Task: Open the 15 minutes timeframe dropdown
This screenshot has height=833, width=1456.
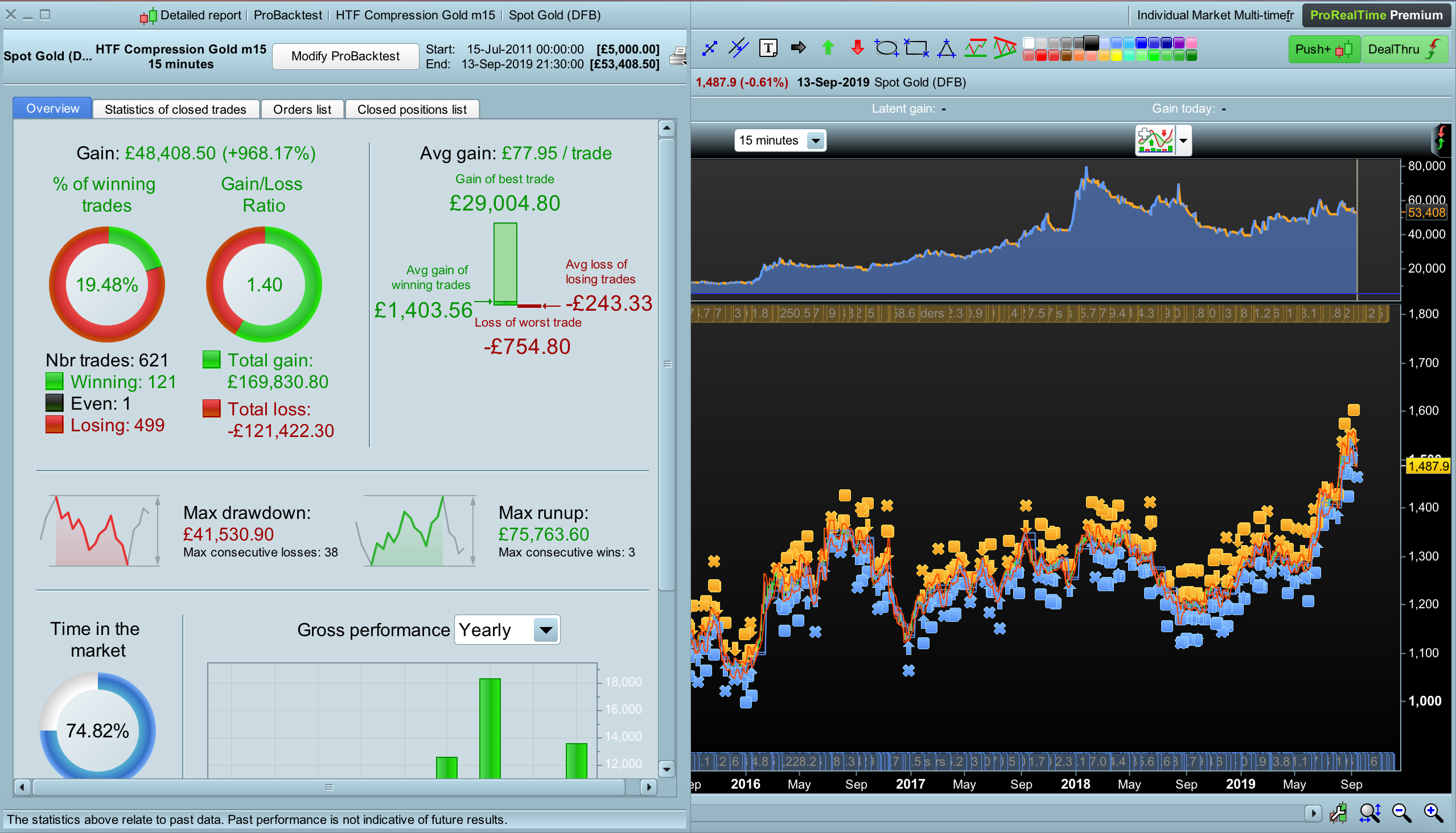Action: 816,140
